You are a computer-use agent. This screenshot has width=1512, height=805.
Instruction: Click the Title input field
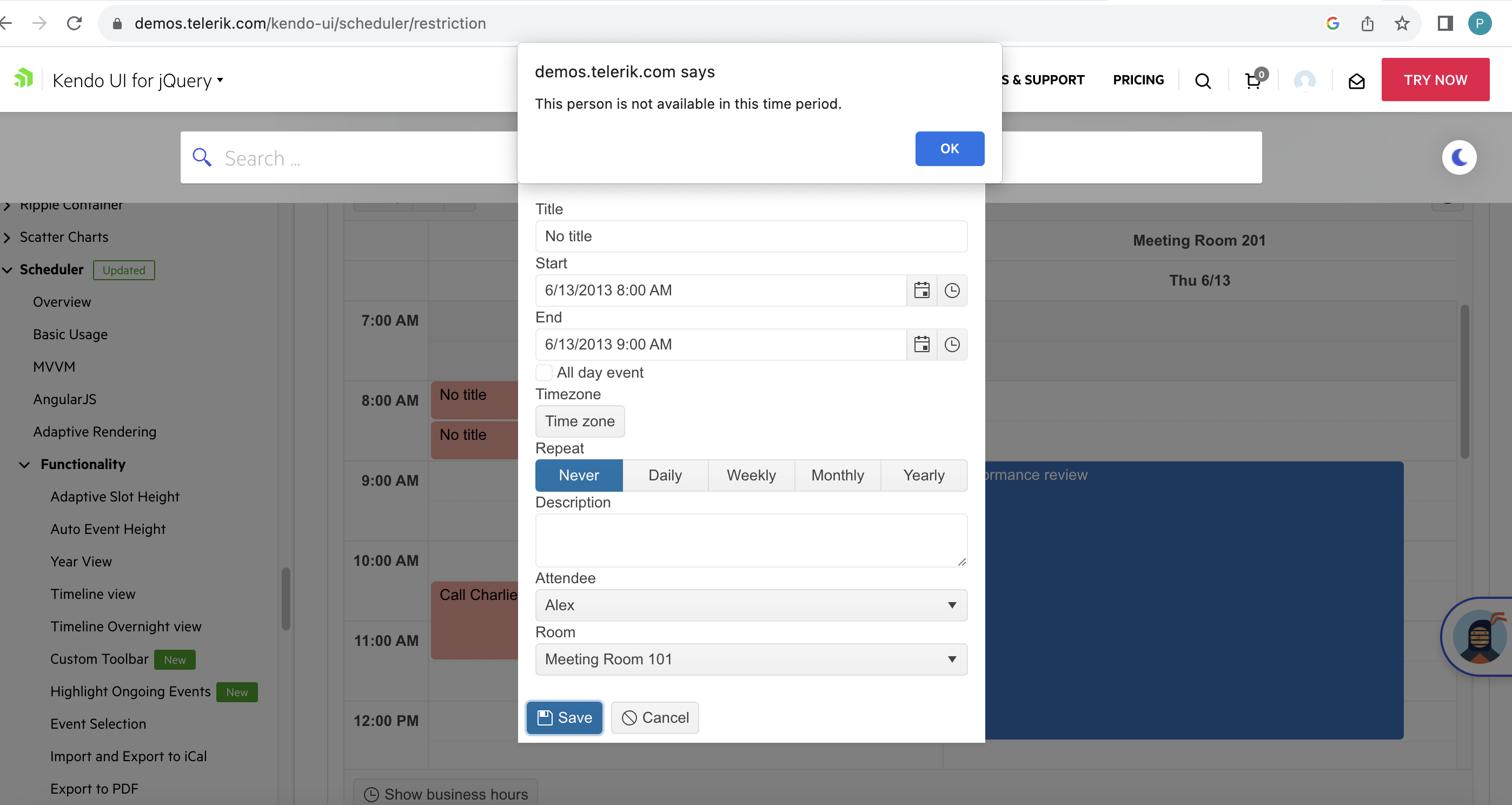click(751, 236)
